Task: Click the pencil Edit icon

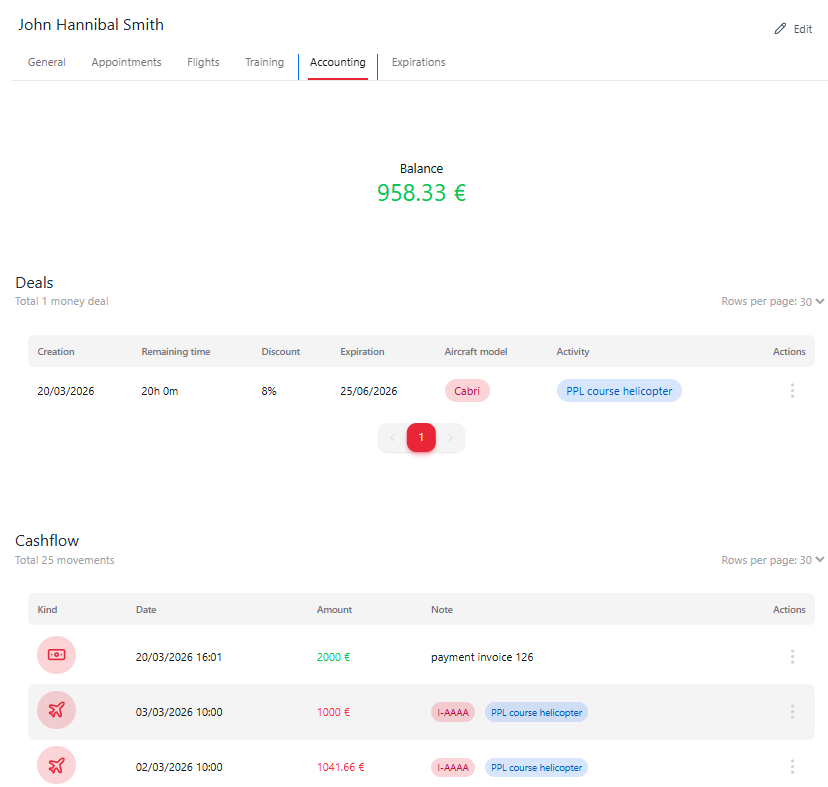Action: tap(781, 29)
